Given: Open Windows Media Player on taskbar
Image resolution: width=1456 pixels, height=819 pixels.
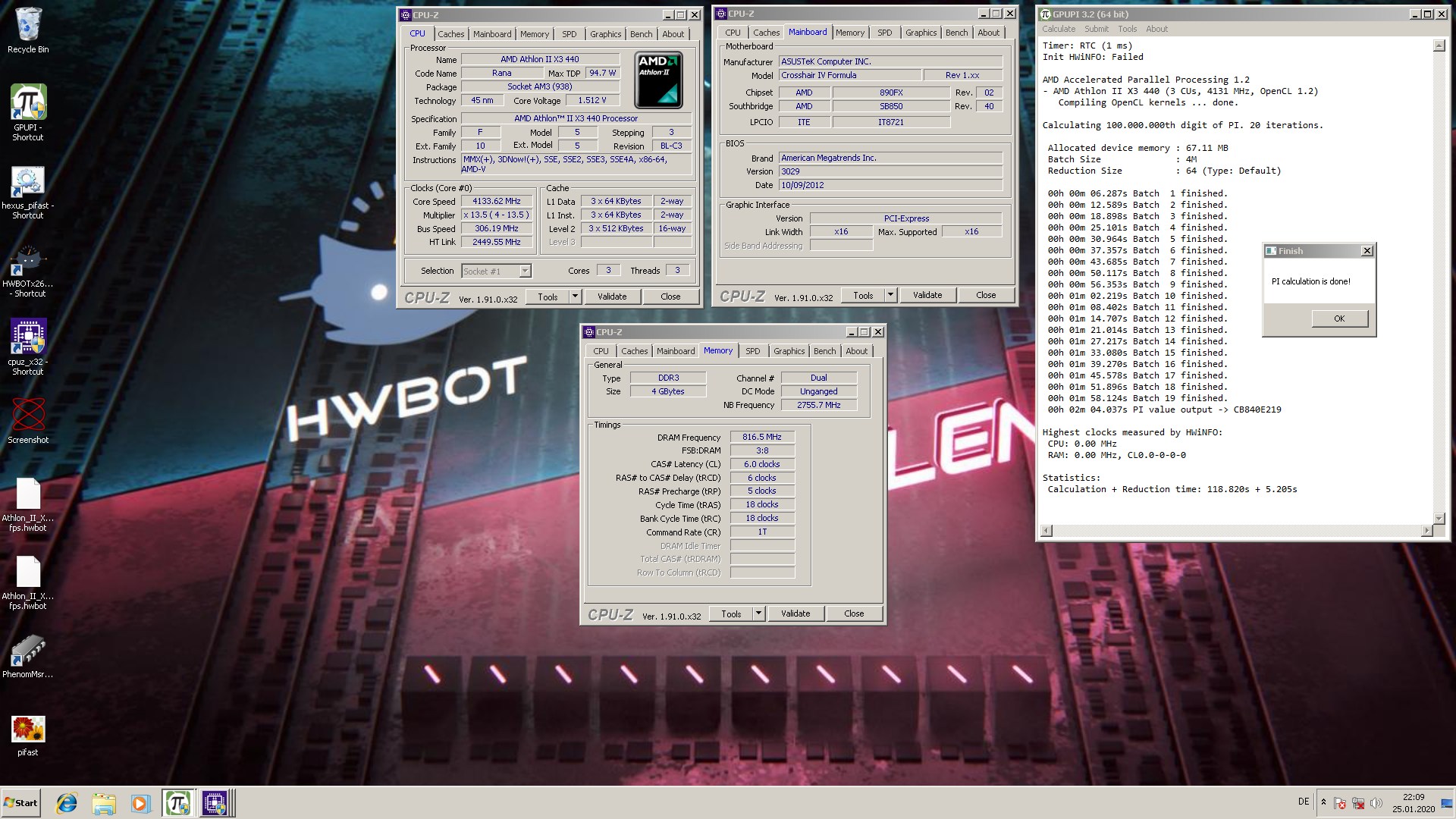Looking at the screenshot, I should (x=140, y=803).
